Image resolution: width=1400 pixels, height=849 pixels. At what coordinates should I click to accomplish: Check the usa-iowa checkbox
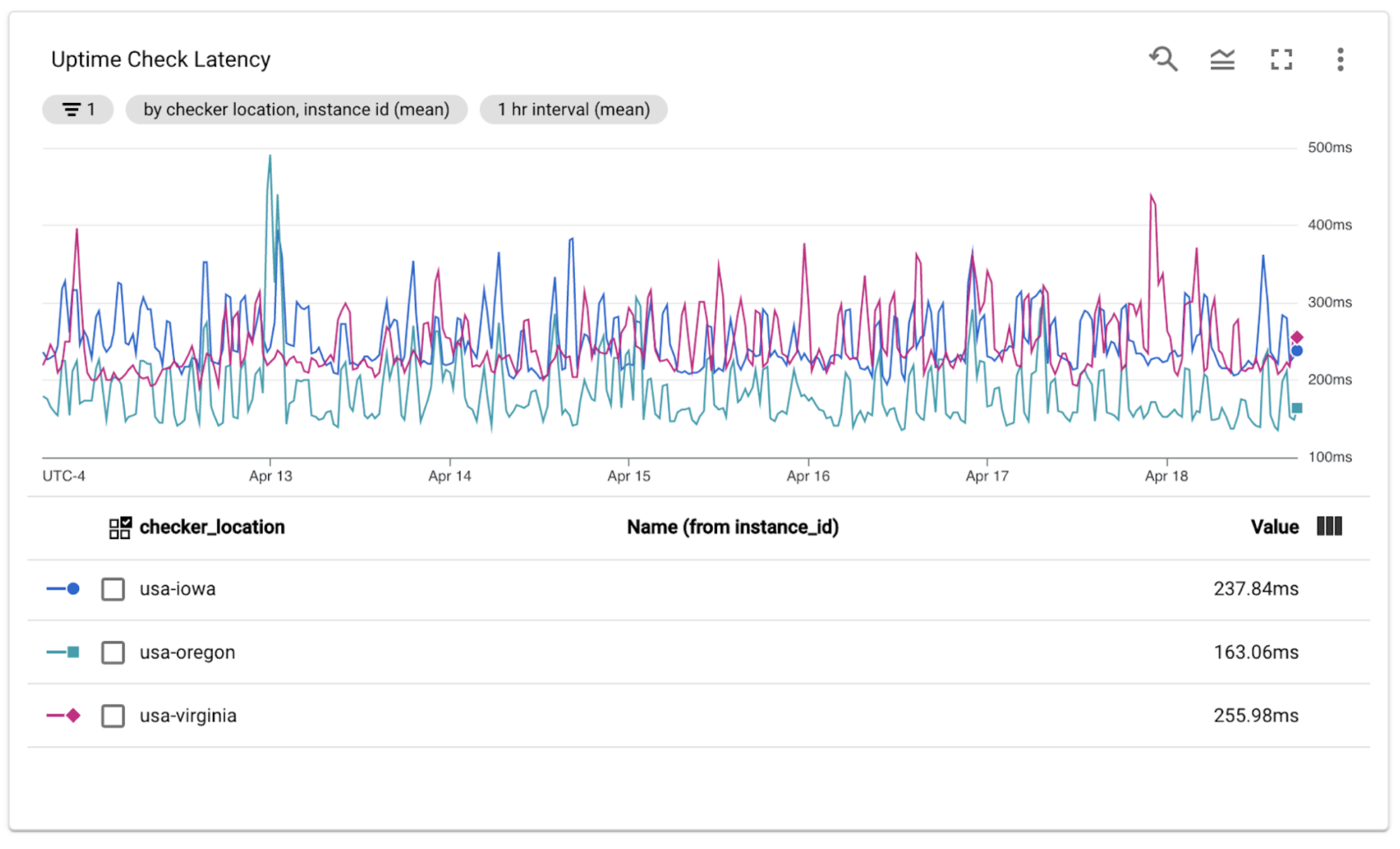113,589
